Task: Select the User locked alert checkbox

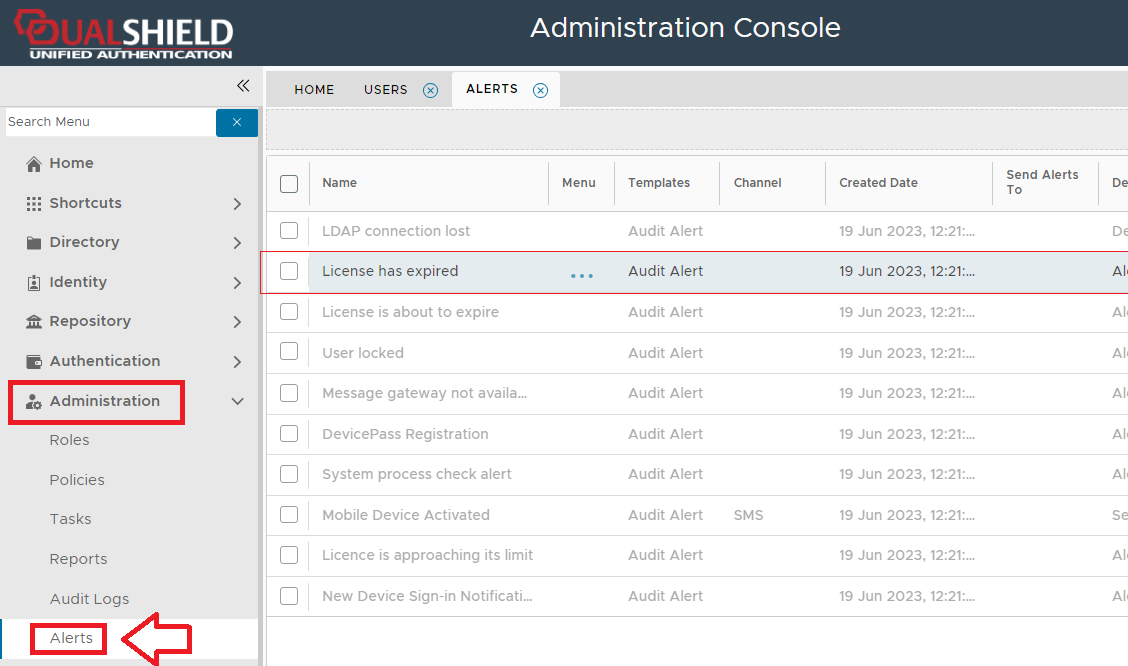Action: coord(289,353)
